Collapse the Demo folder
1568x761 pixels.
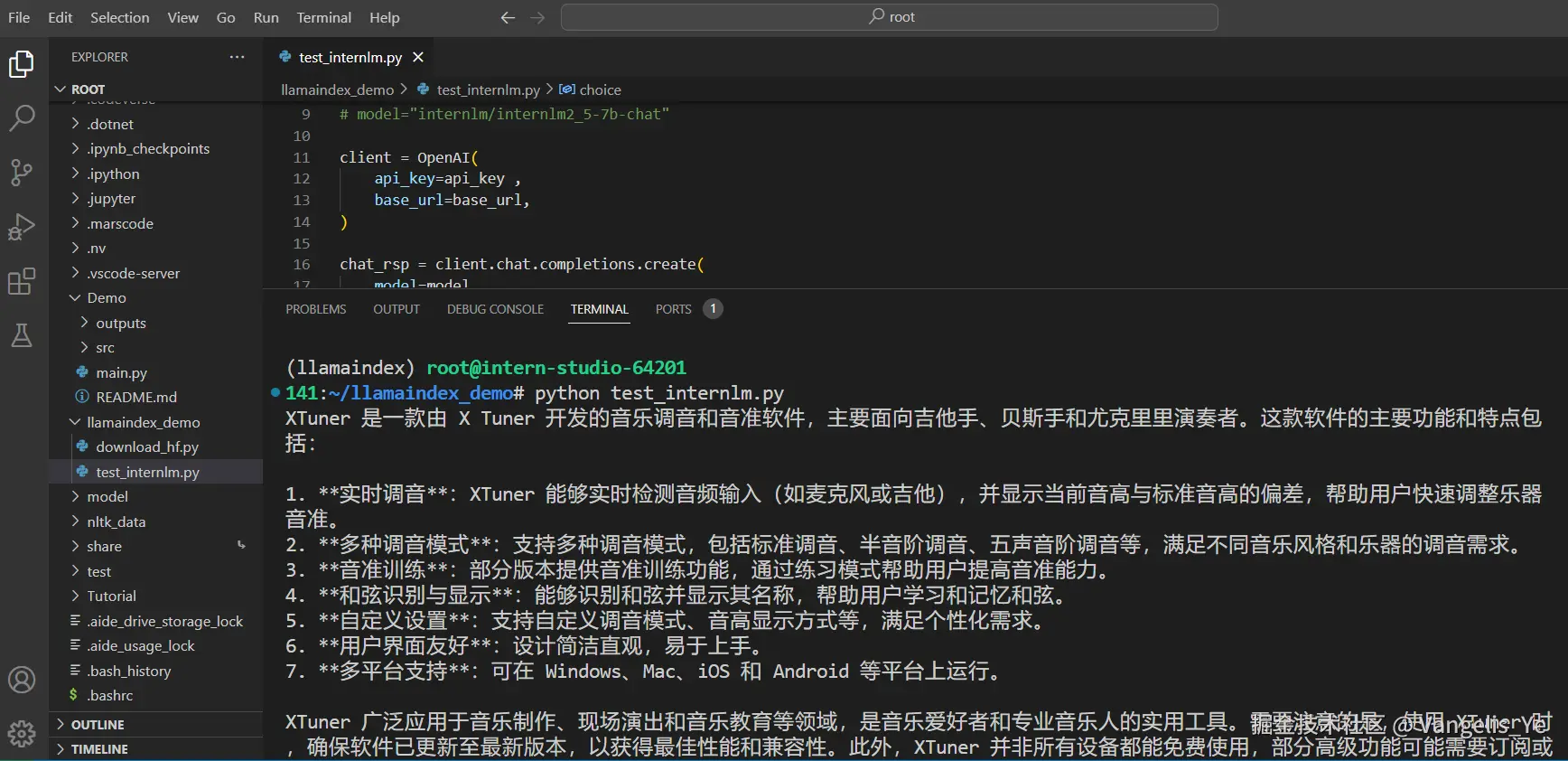coord(75,297)
